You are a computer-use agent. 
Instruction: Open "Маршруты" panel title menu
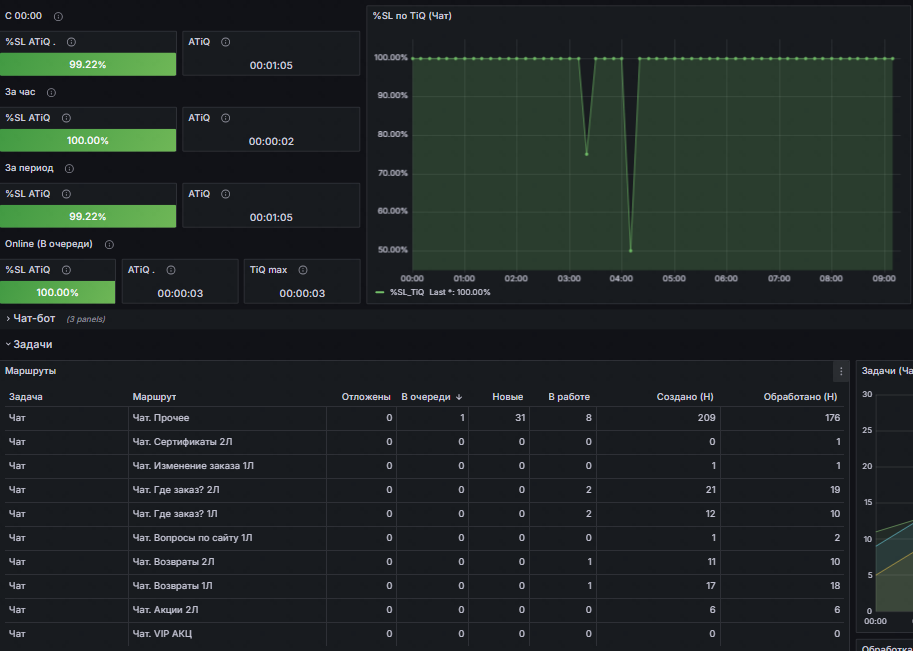point(31,371)
